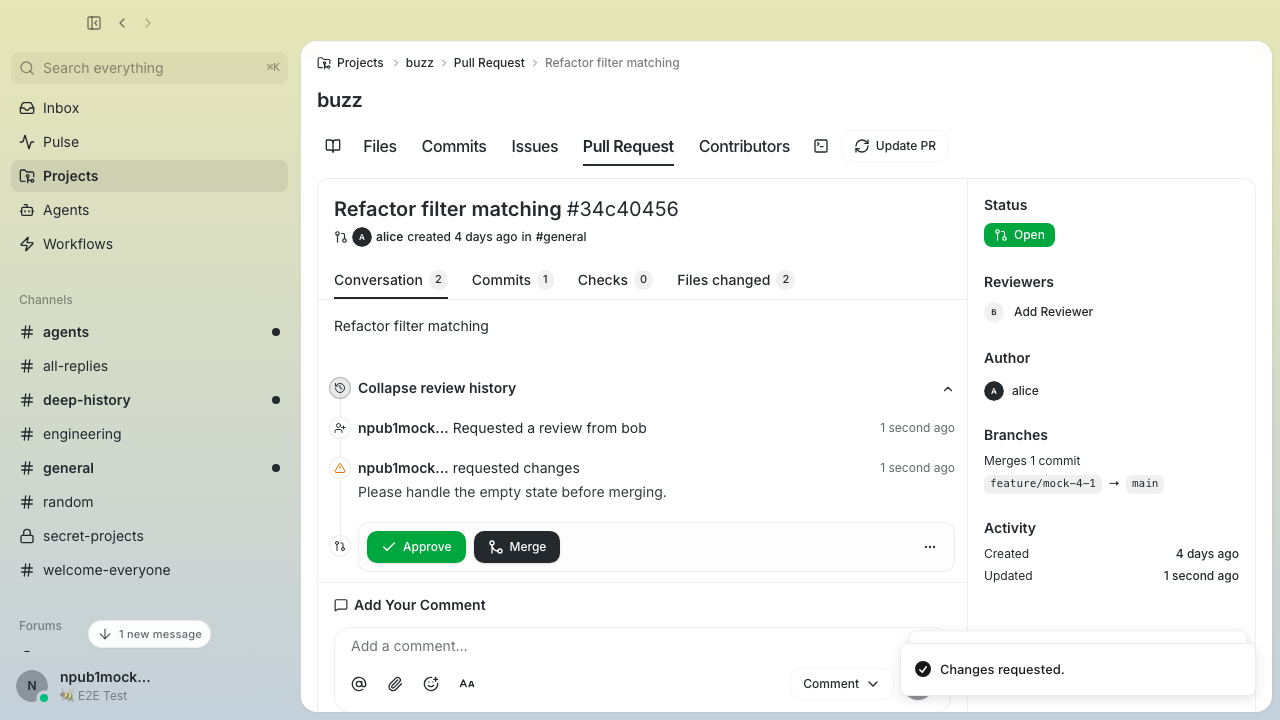
Task: Toggle text formatting Aa icon
Action: click(x=467, y=684)
